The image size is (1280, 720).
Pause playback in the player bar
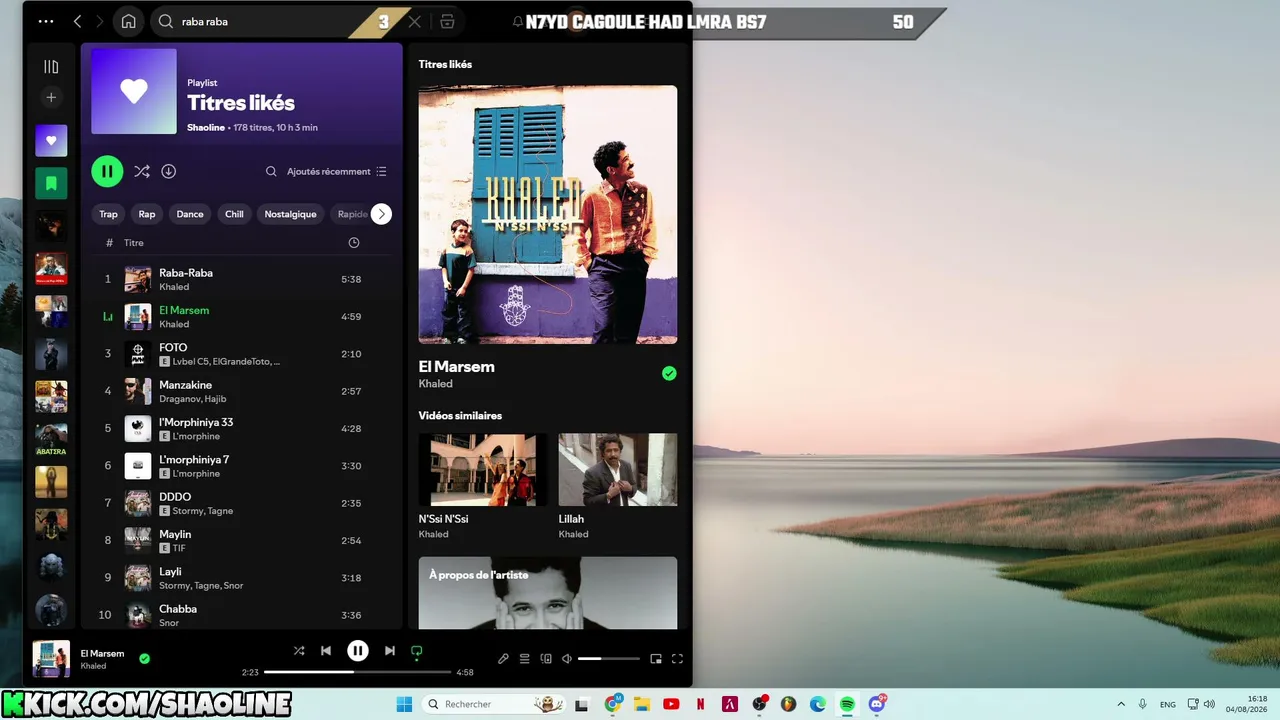pyautogui.click(x=357, y=651)
